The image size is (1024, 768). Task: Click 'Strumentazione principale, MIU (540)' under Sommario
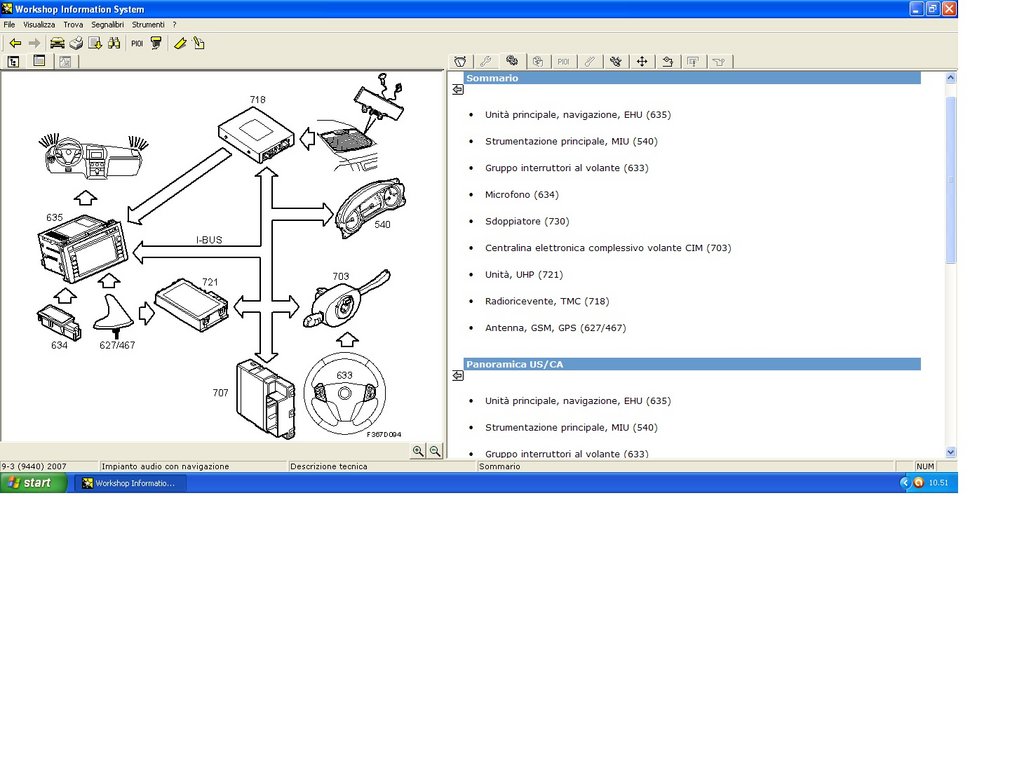tap(571, 141)
